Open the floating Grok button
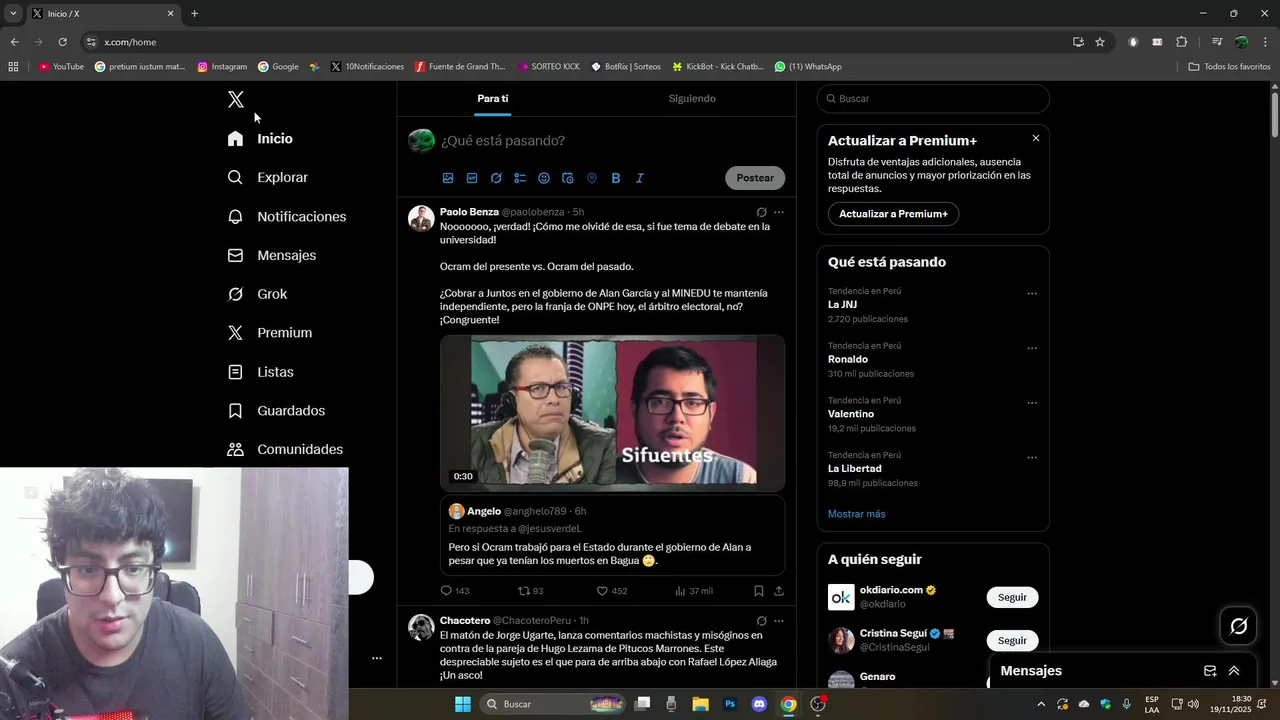1280x720 pixels. (x=1238, y=626)
